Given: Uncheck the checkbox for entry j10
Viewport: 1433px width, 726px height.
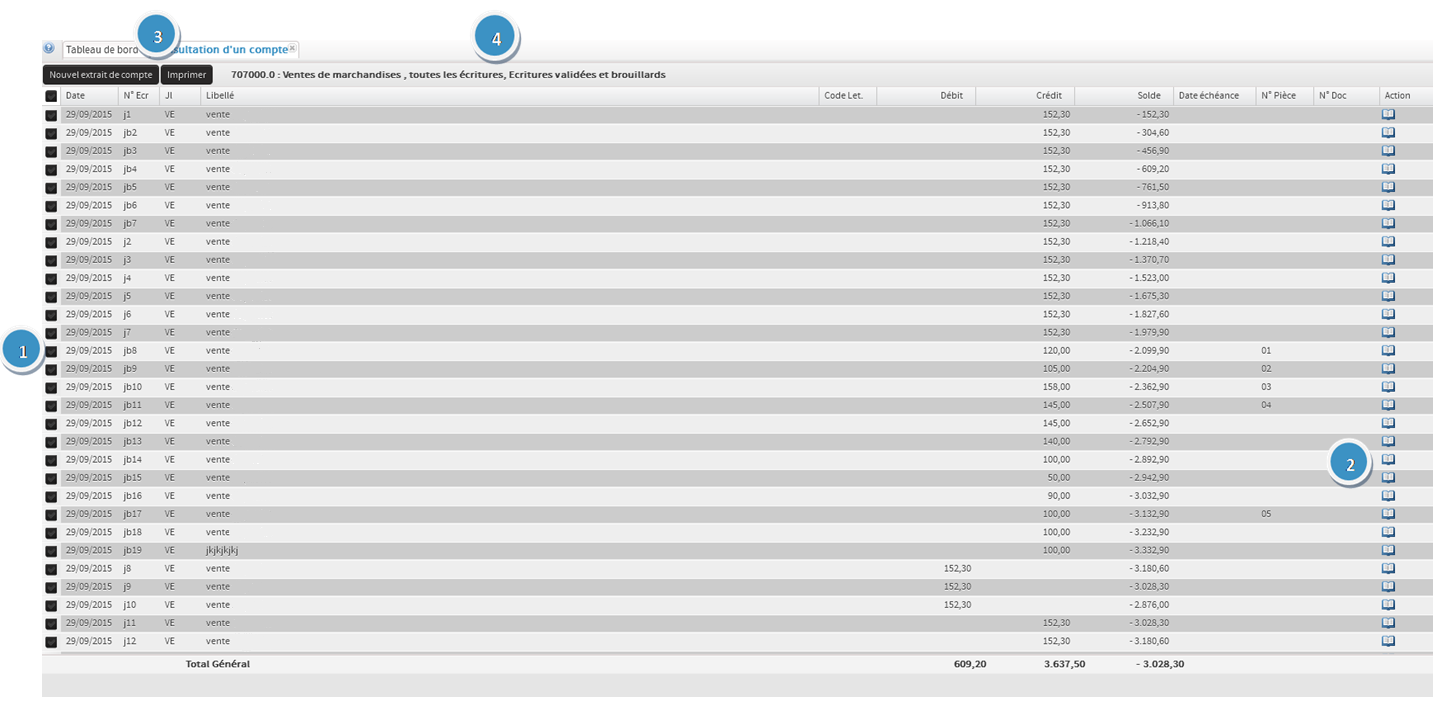Looking at the screenshot, I should coord(51,605).
